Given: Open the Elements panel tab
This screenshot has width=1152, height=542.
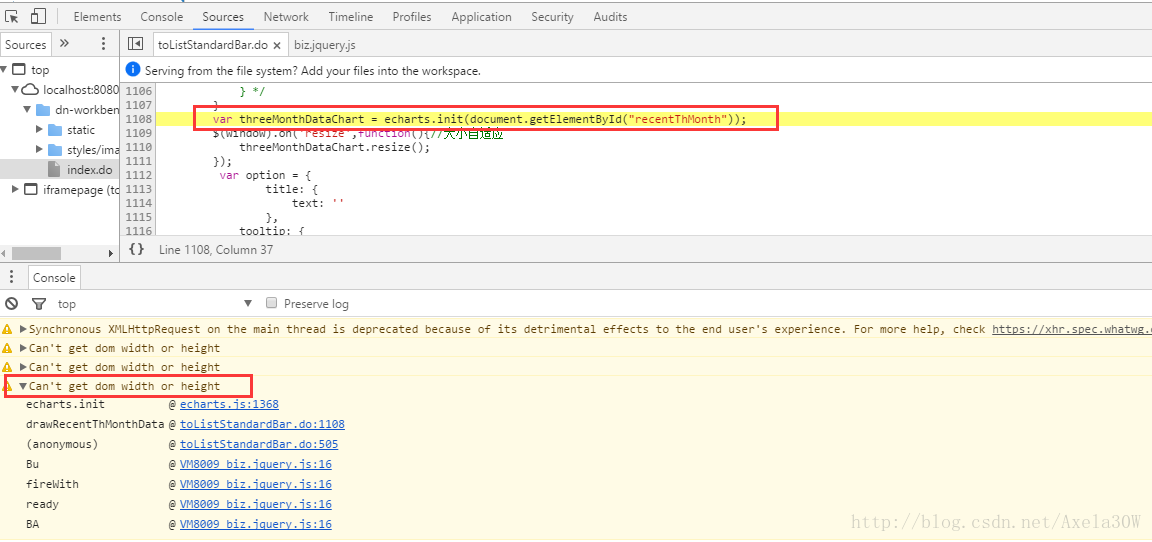Looking at the screenshot, I should tap(97, 16).
